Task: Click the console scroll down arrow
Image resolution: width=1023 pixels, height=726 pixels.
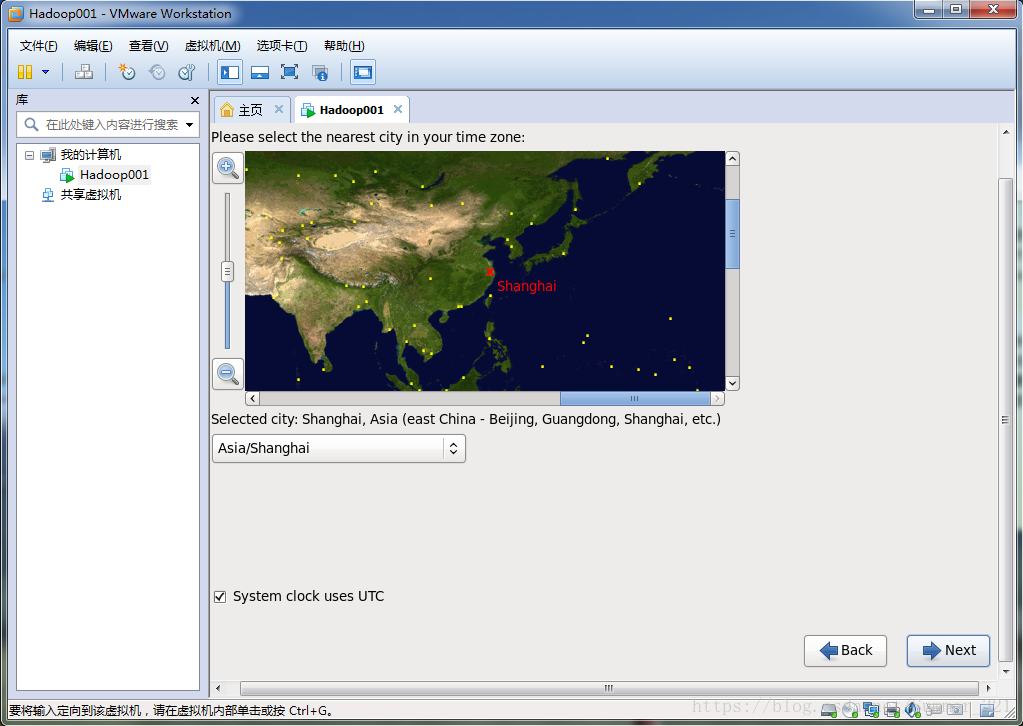Action: [x=1005, y=671]
